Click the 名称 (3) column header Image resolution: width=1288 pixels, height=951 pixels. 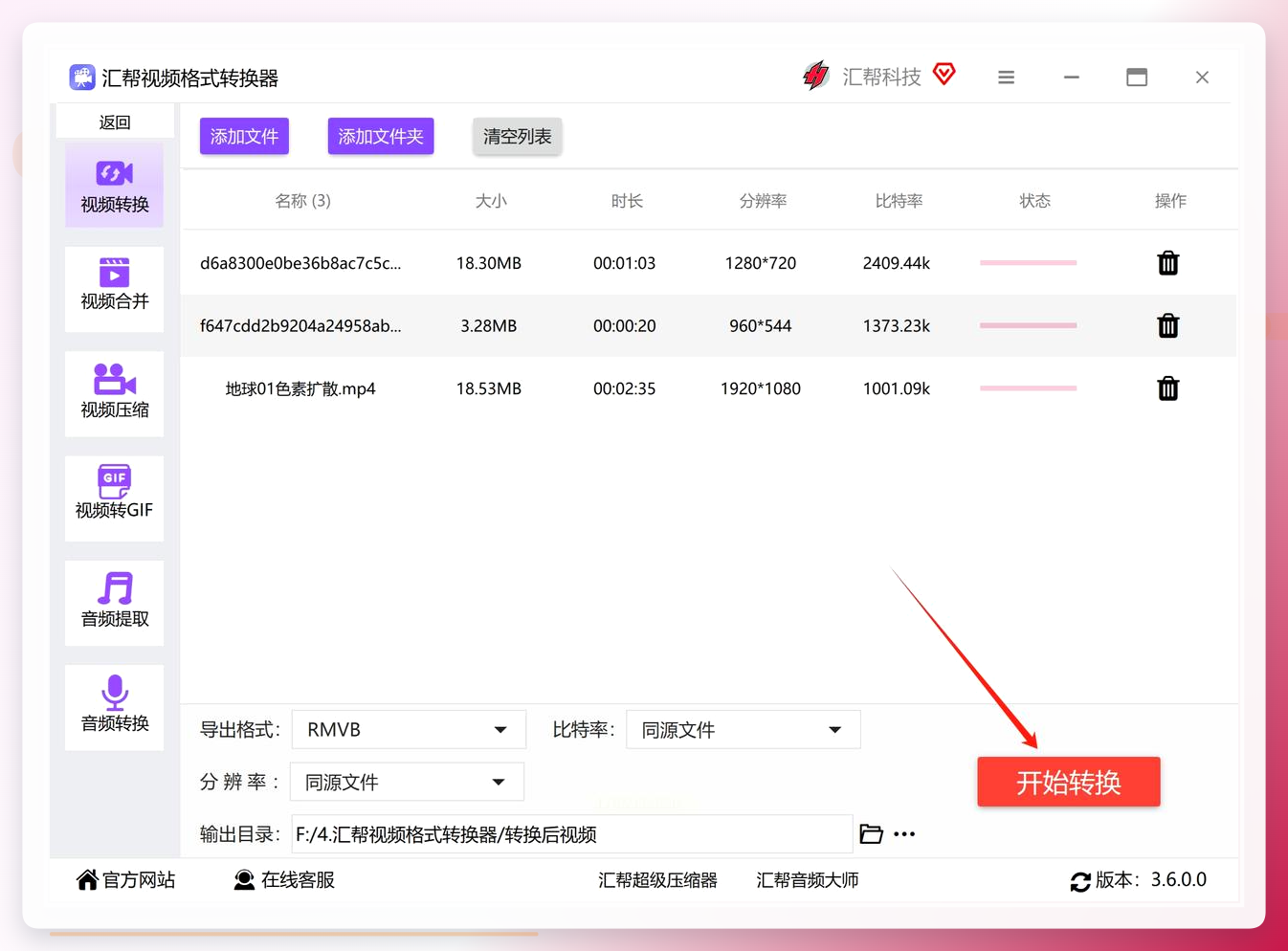tap(302, 201)
